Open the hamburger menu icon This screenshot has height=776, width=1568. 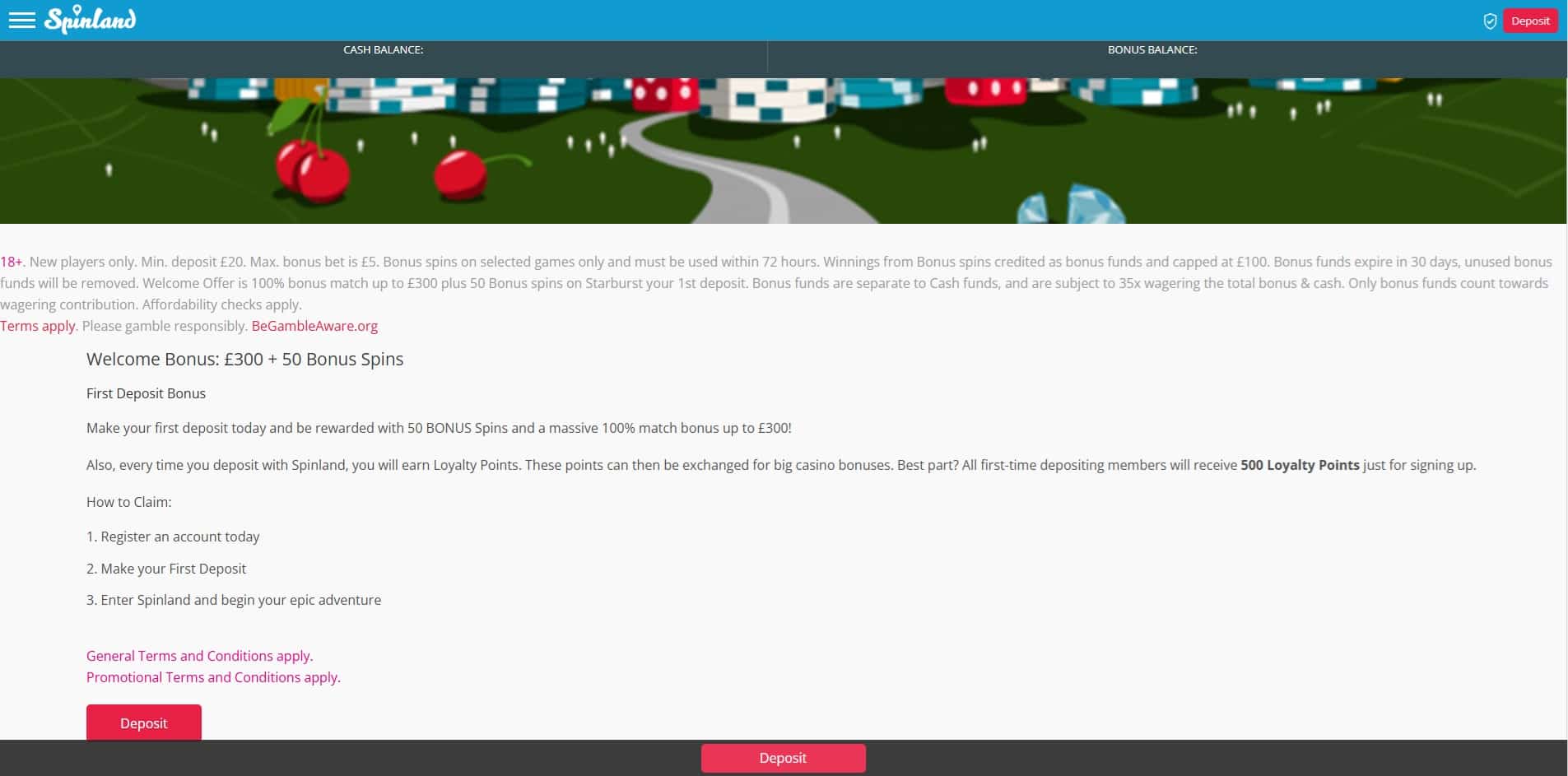tap(21, 21)
